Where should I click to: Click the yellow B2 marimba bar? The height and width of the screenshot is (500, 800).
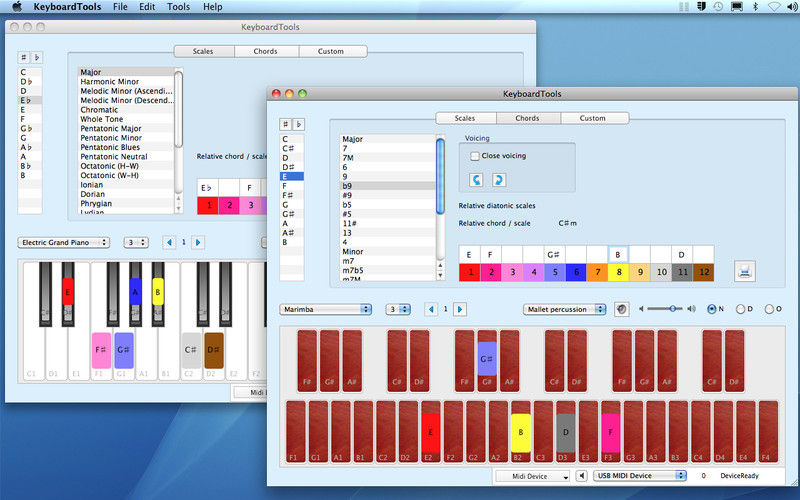click(520, 432)
